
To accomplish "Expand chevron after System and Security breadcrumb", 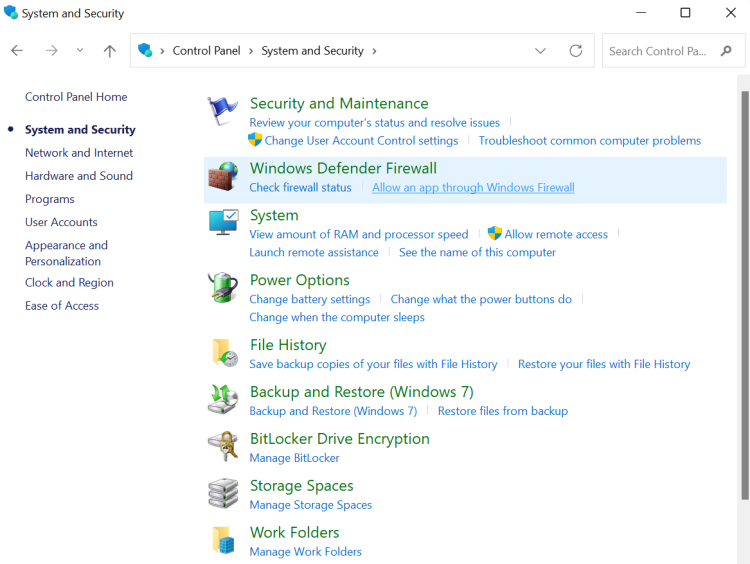I will [x=374, y=51].
